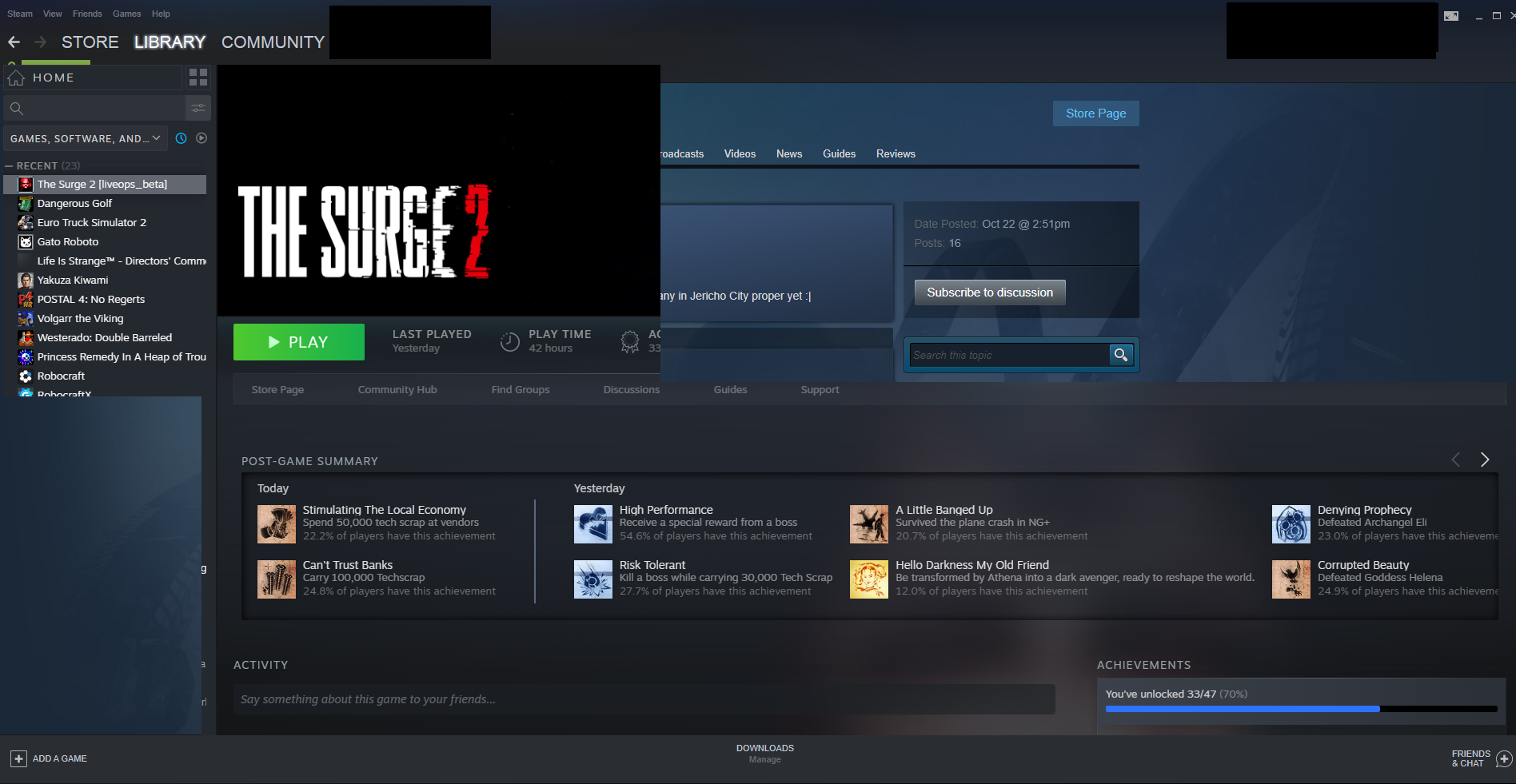Image resolution: width=1516 pixels, height=784 pixels.
Task: Select Dangerous Golf in library
Action: [74, 204]
